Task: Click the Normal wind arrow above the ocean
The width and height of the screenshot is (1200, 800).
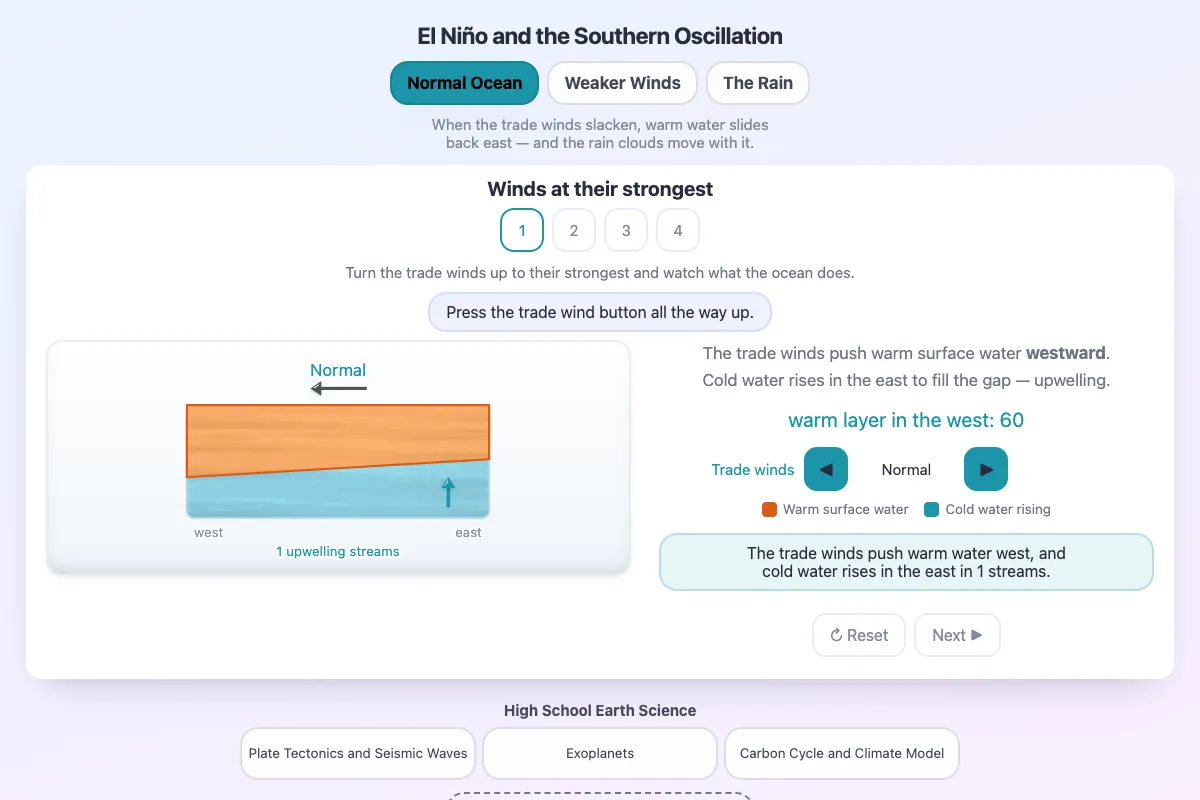Action: [x=339, y=388]
